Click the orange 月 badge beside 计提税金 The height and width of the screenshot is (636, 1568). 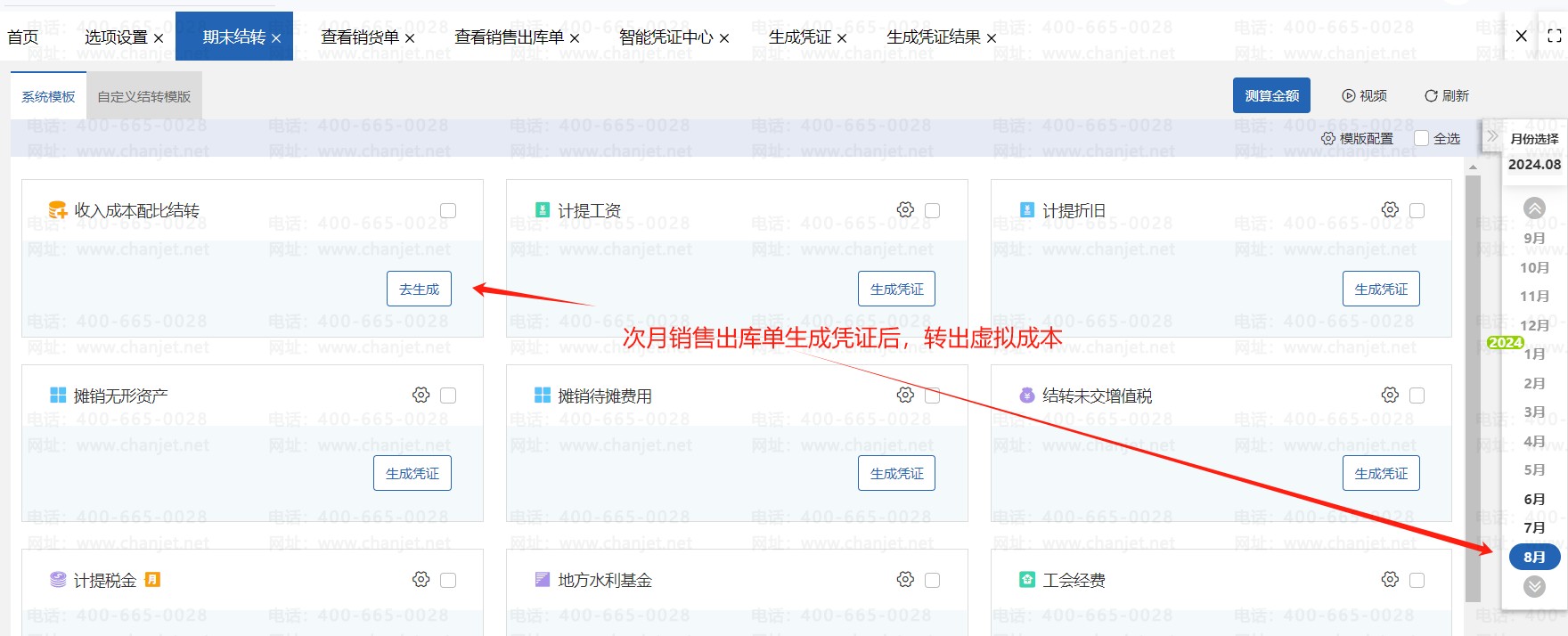(152, 580)
